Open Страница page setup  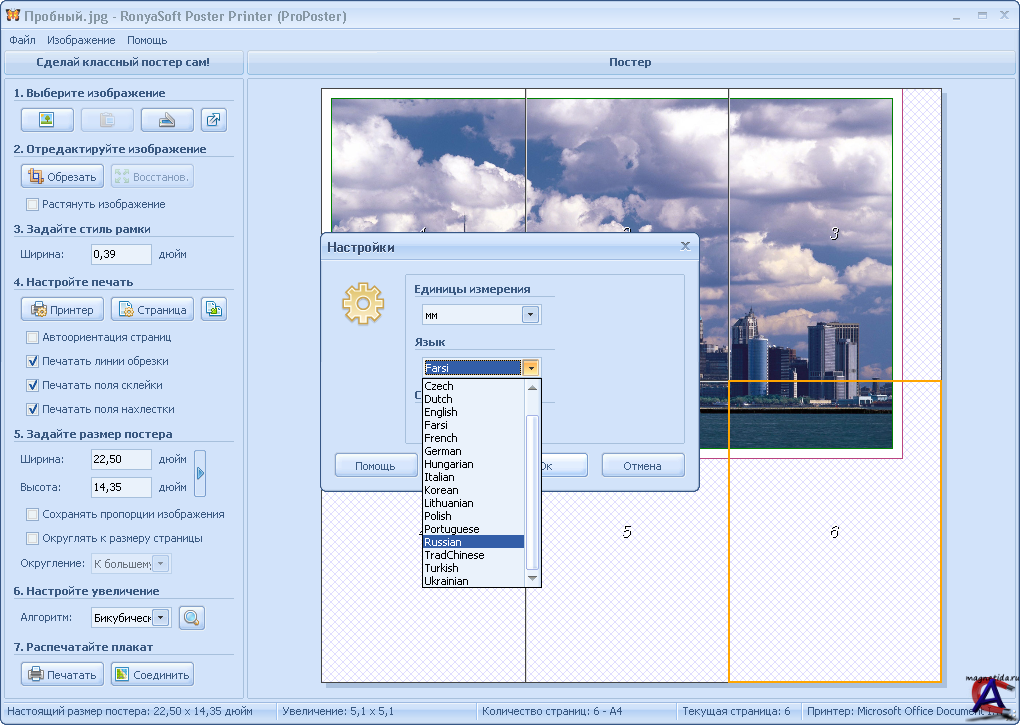point(152,309)
